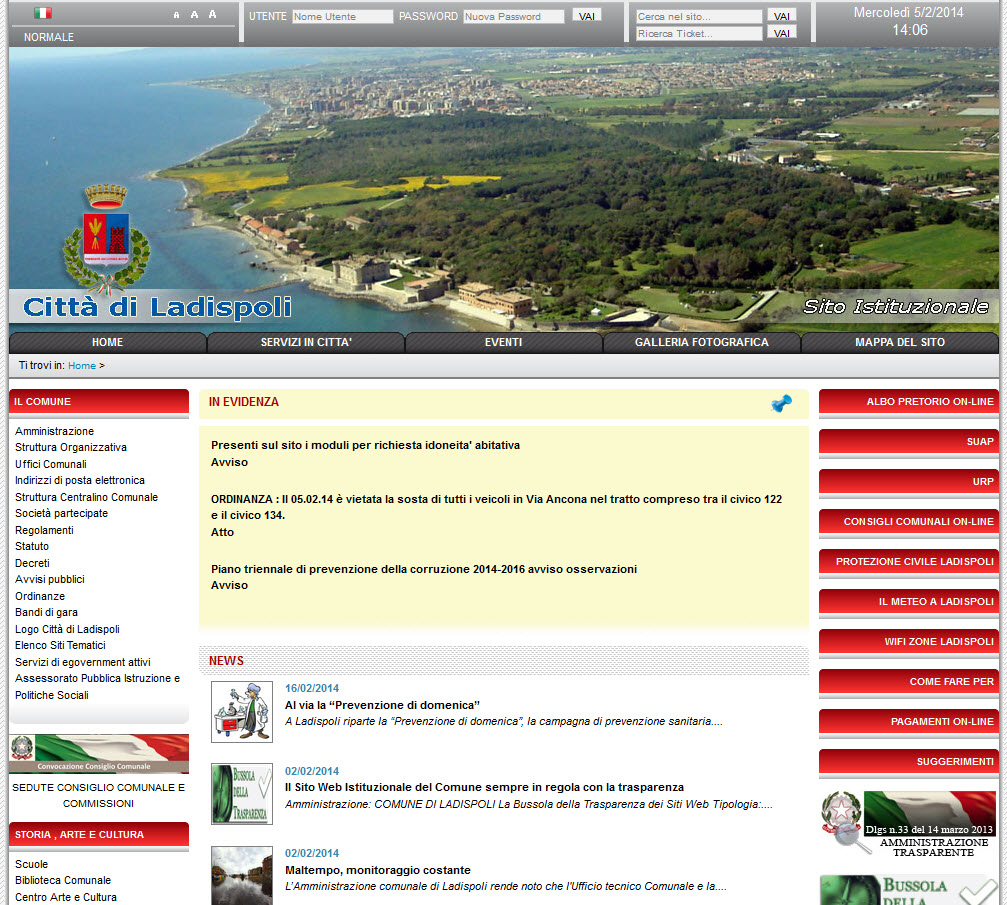Select the largest font size 'A' icon

[x=212, y=15]
